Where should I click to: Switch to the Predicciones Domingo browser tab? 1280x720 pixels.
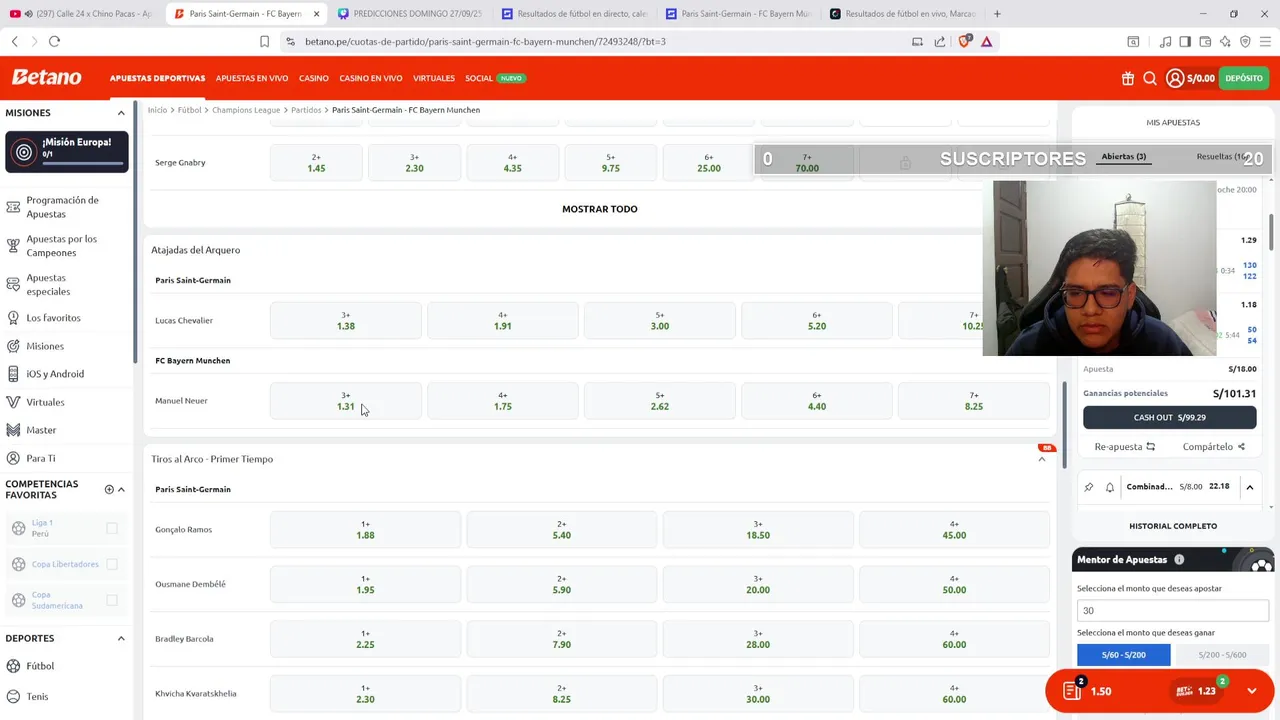[x=408, y=14]
